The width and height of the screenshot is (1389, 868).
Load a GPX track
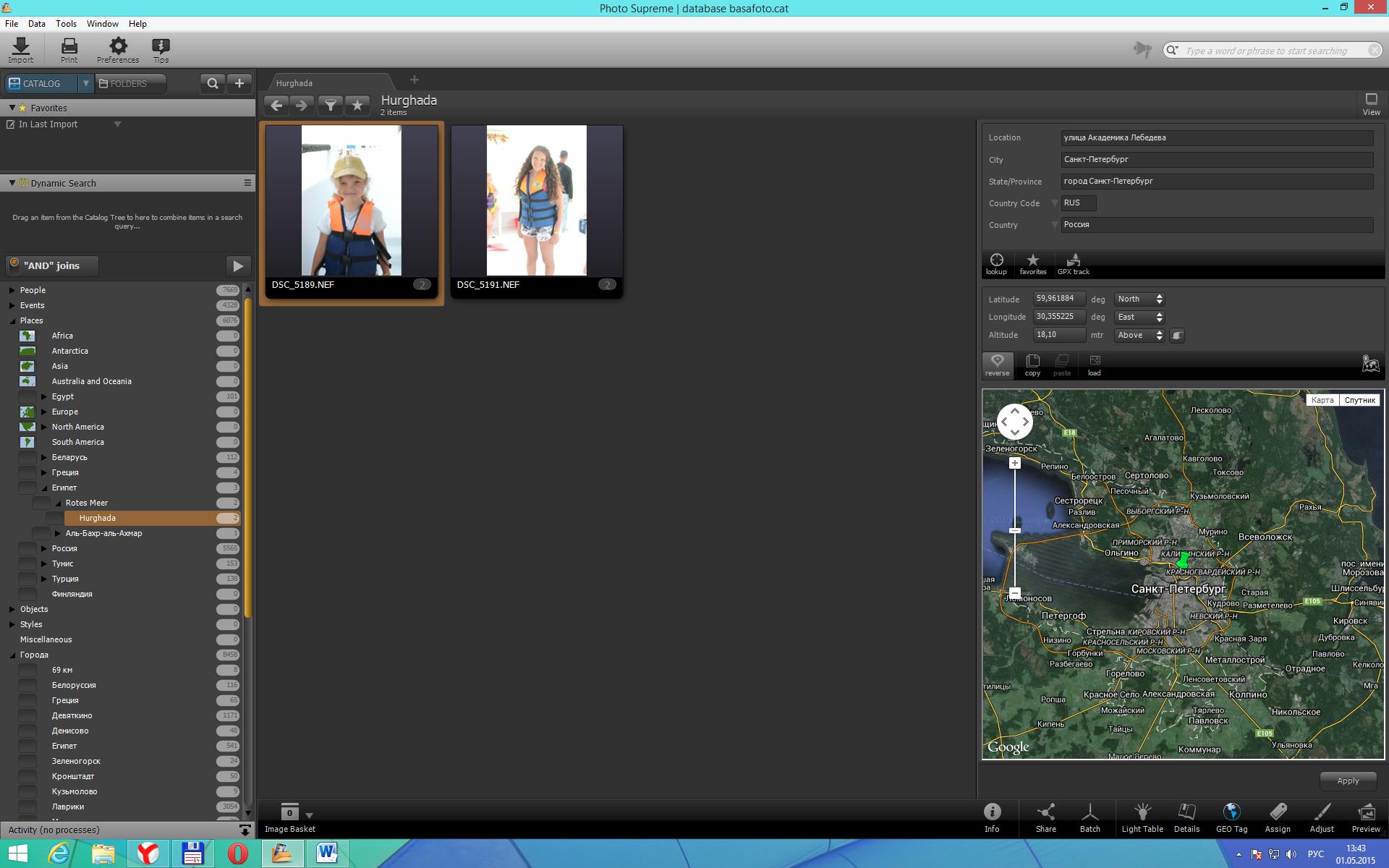[x=1073, y=264]
